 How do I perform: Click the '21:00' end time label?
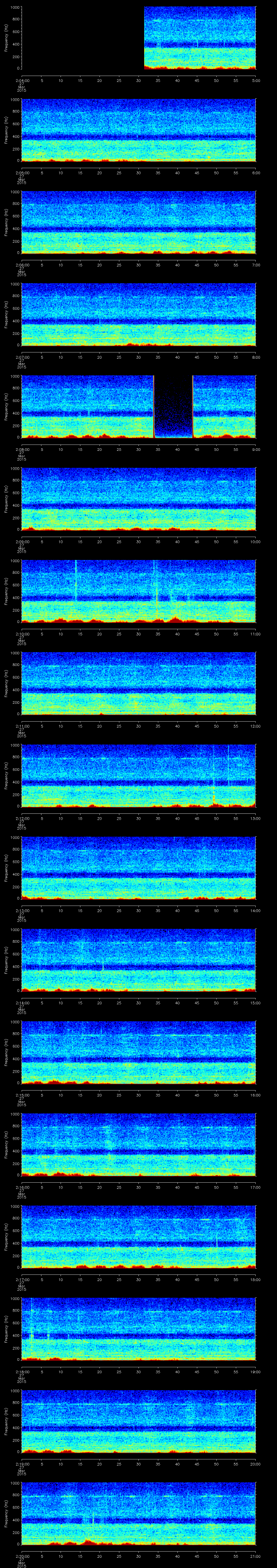[x=256, y=1556]
